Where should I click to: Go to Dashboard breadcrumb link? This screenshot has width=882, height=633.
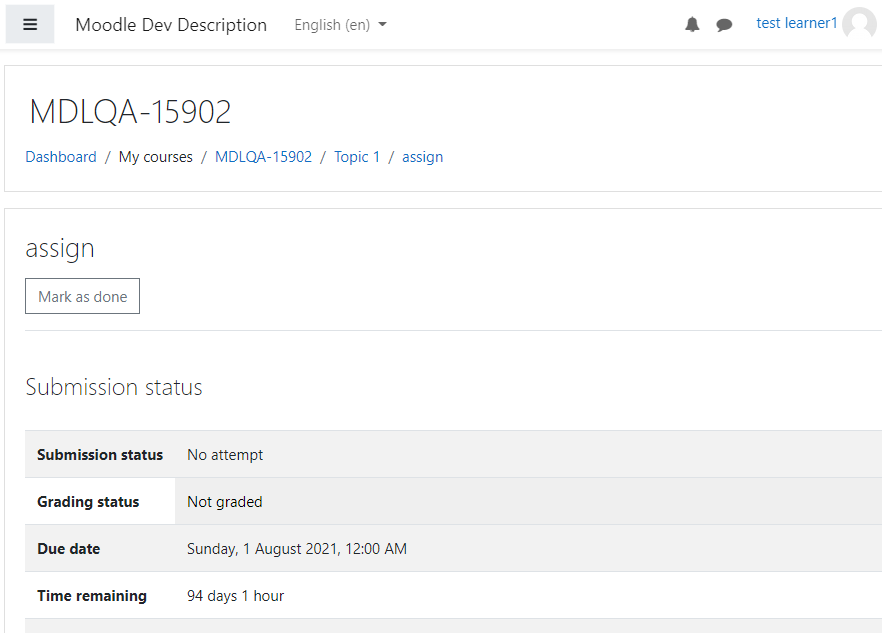click(x=61, y=156)
